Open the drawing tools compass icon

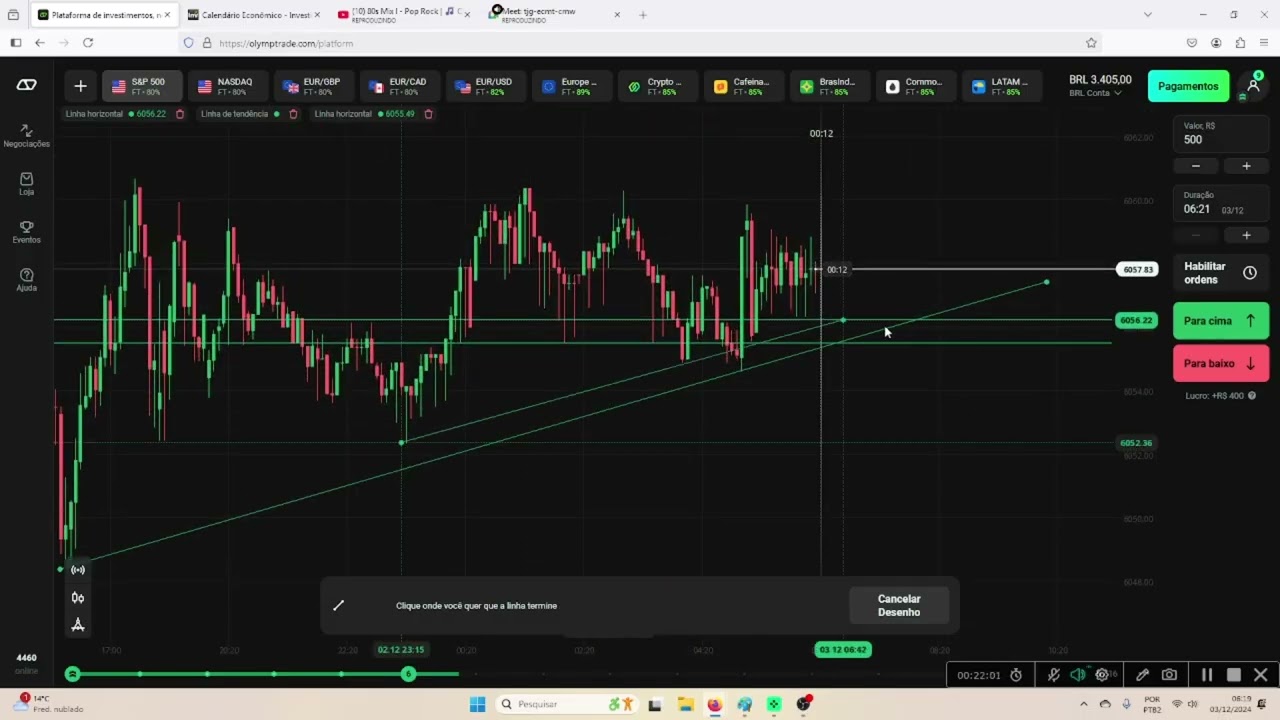(x=78, y=625)
